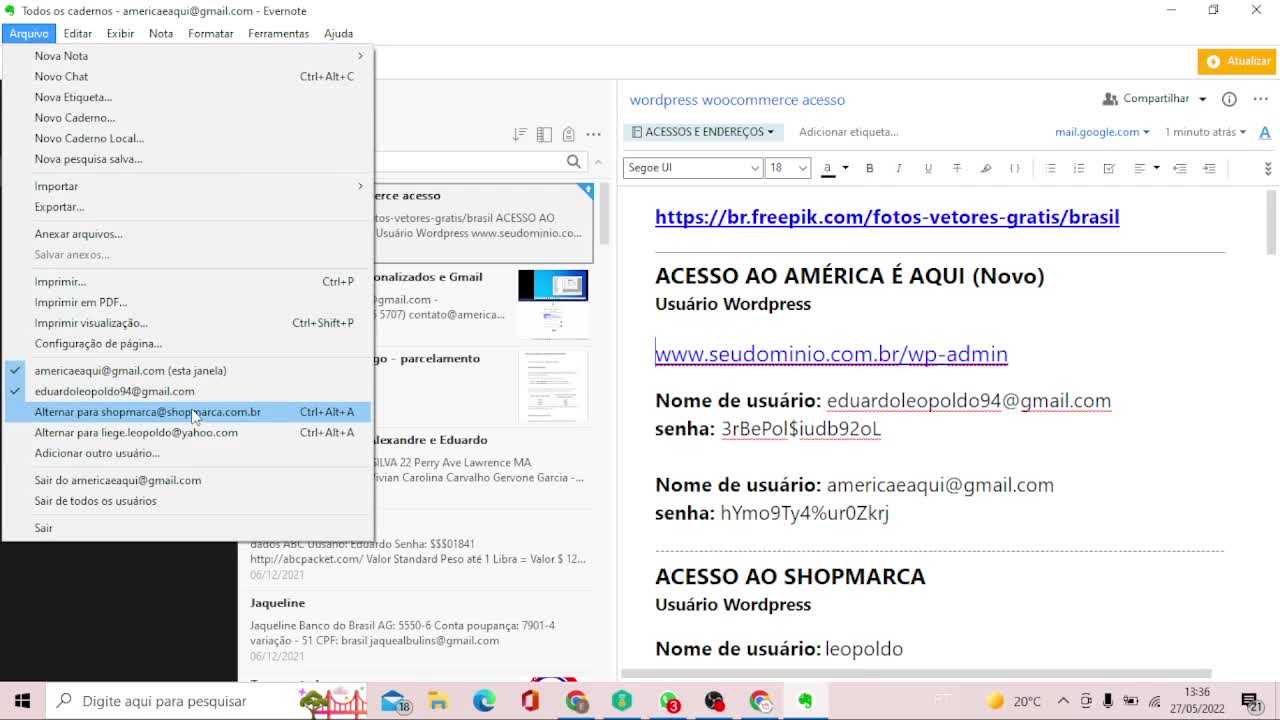Click font color swatch button
The image size is (1280, 720).
[828, 168]
